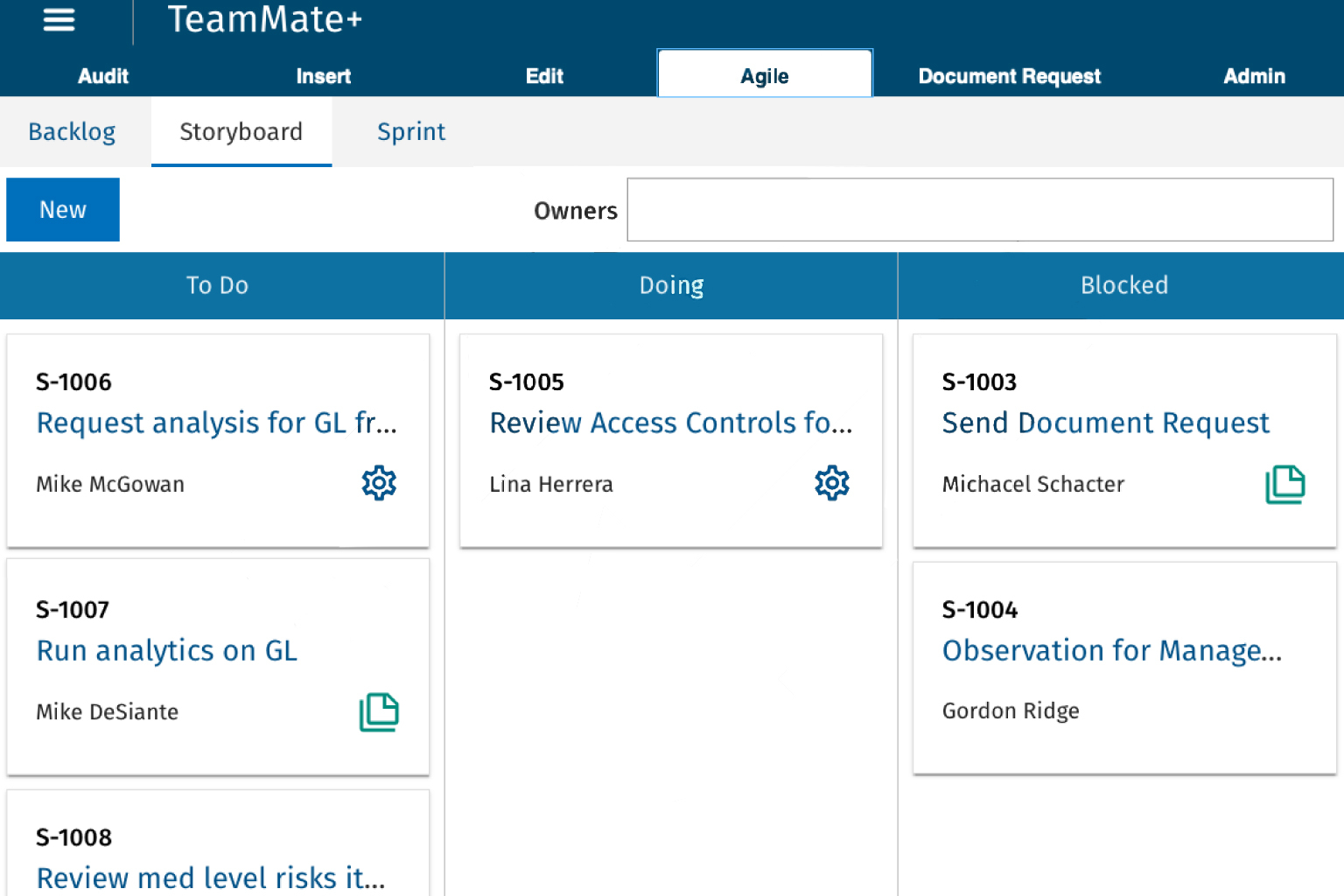Open the 'Send Document Request' story
The image size is (1344, 896).
(x=1105, y=423)
